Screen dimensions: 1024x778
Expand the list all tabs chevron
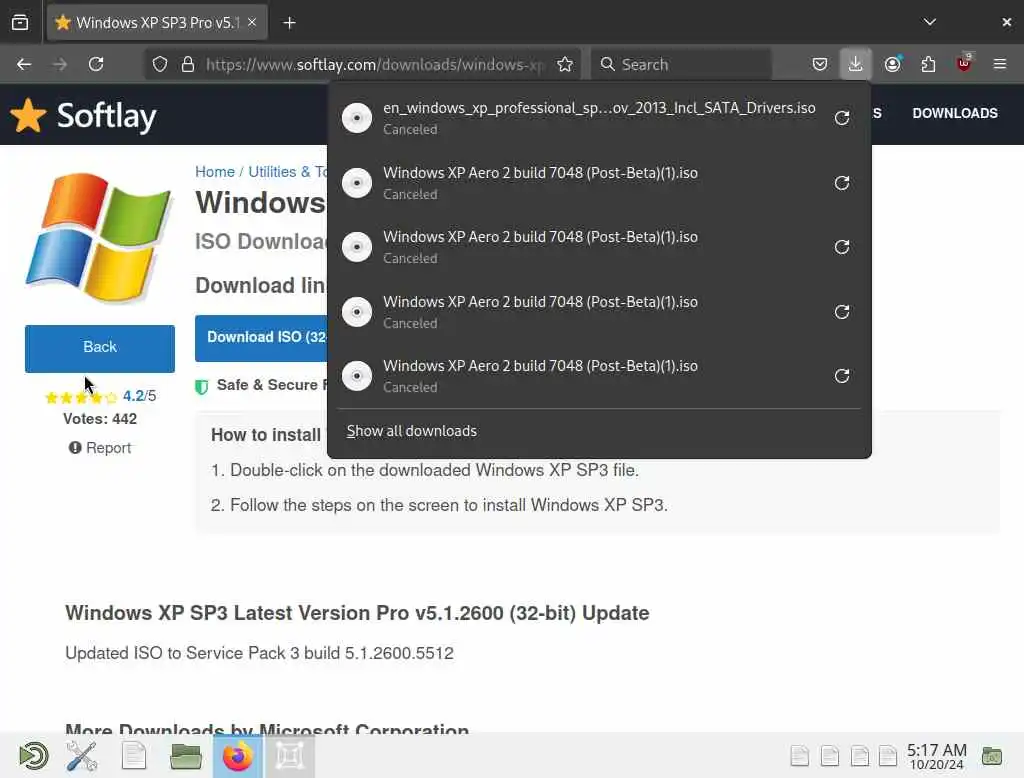pyautogui.click(x=929, y=22)
